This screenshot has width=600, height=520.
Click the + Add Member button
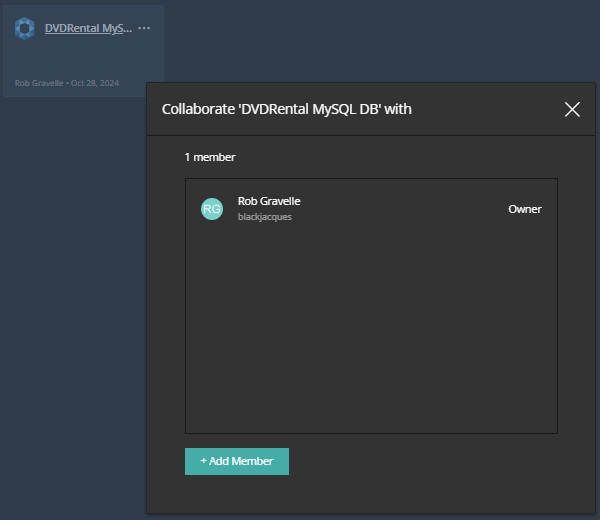click(x=237, y=461)
